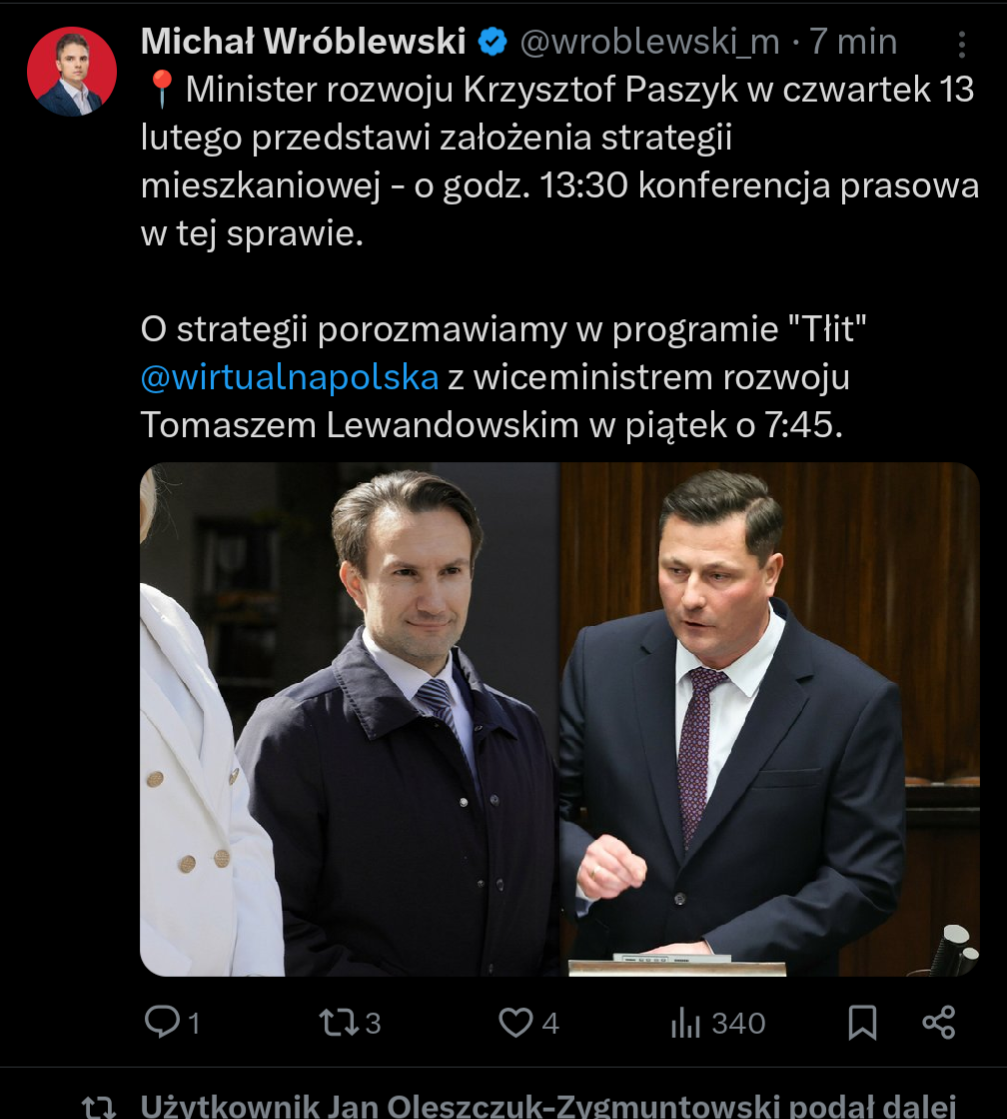Open the three-dot more options menu
This screenshot has width=1007, height=1119.
(961, 44)
